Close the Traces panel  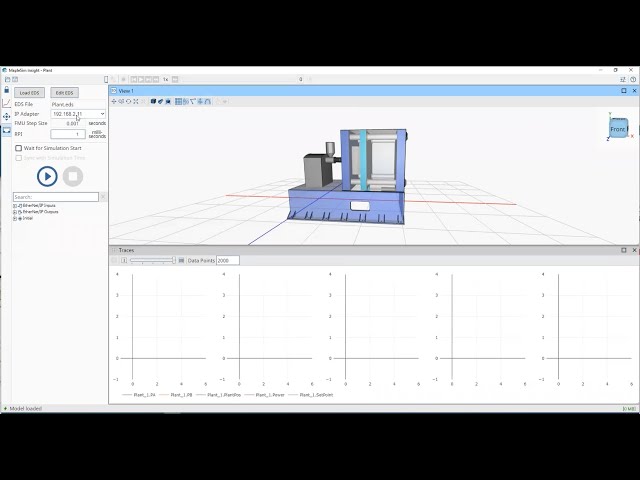[x=634, y=250]
